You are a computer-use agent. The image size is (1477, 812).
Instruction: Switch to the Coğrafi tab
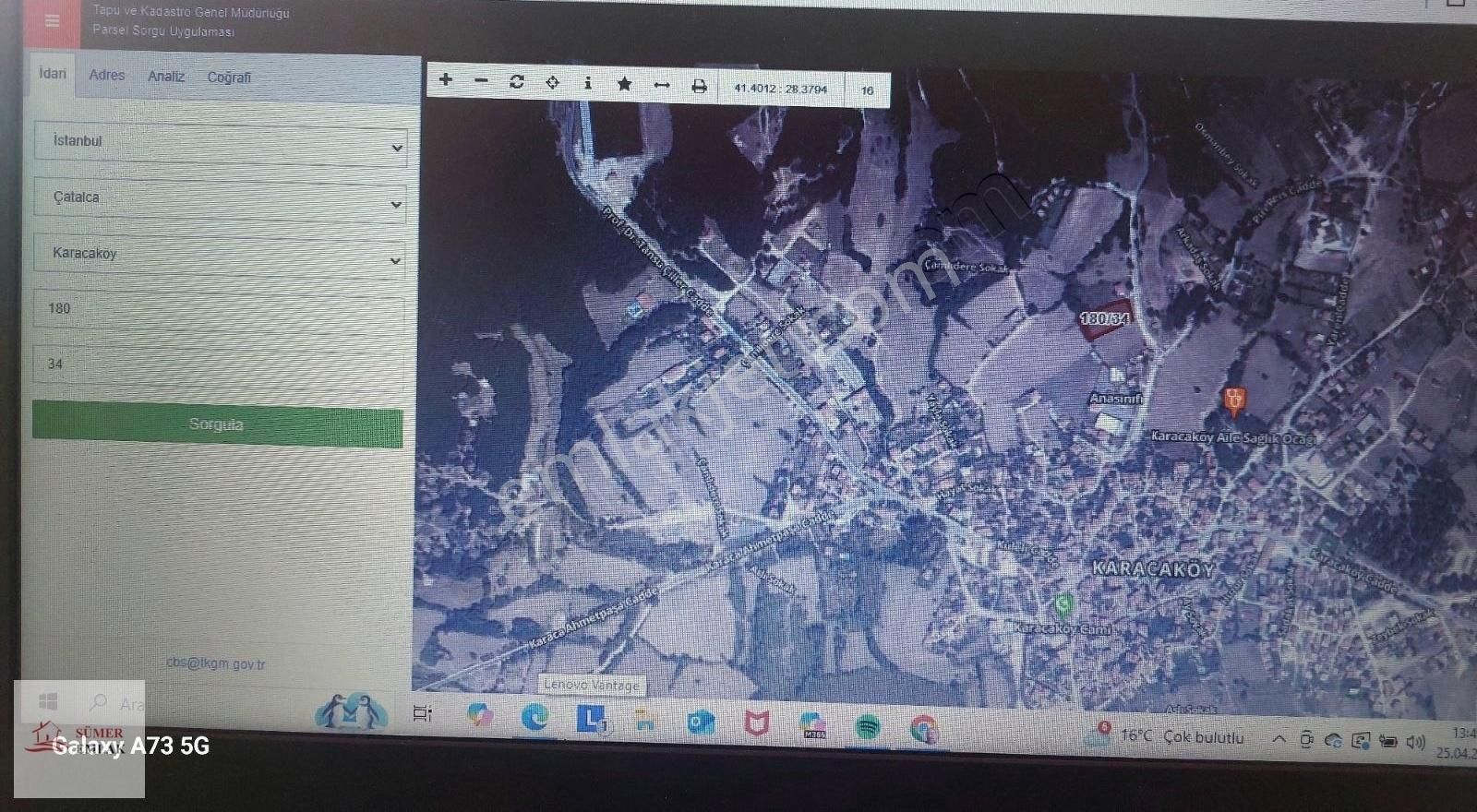click(x=229, y=78)
